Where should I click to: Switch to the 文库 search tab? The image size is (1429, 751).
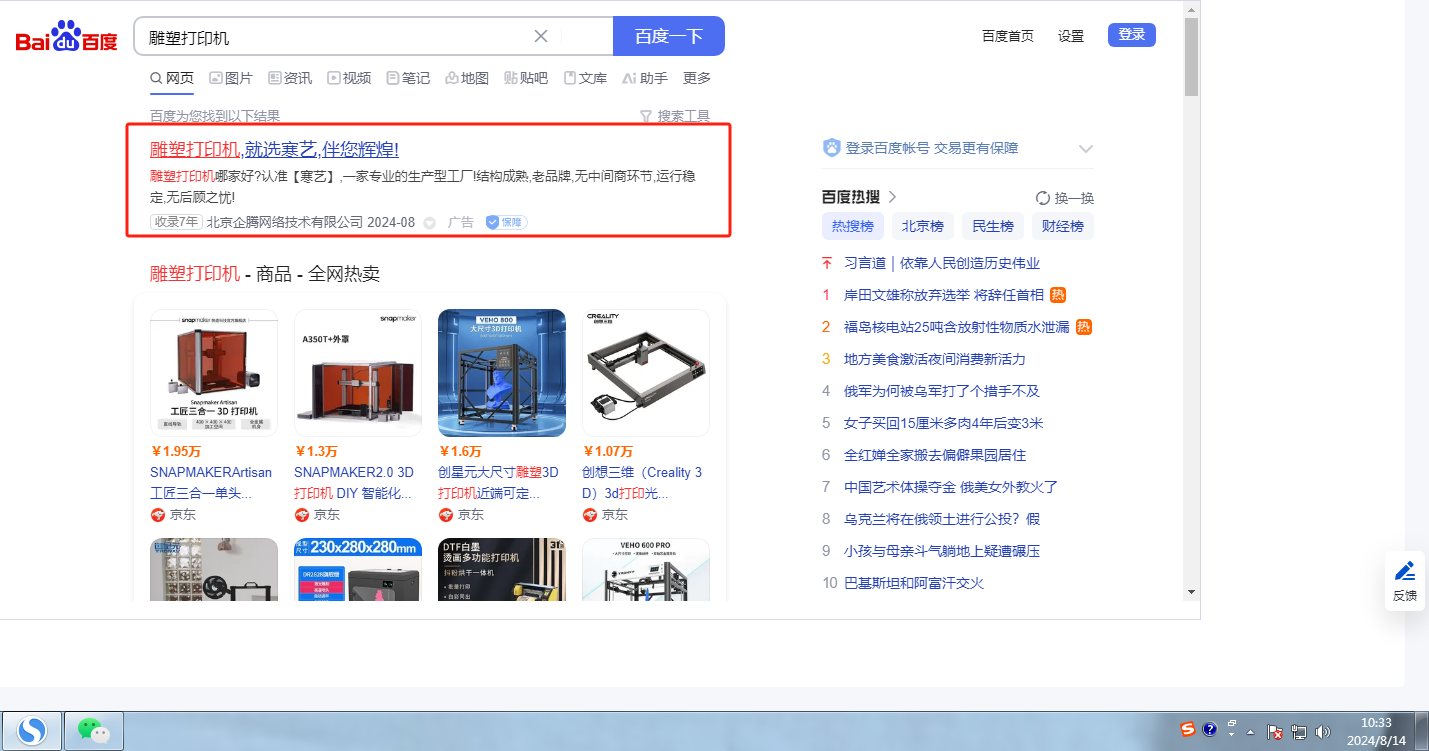(585, 78)
